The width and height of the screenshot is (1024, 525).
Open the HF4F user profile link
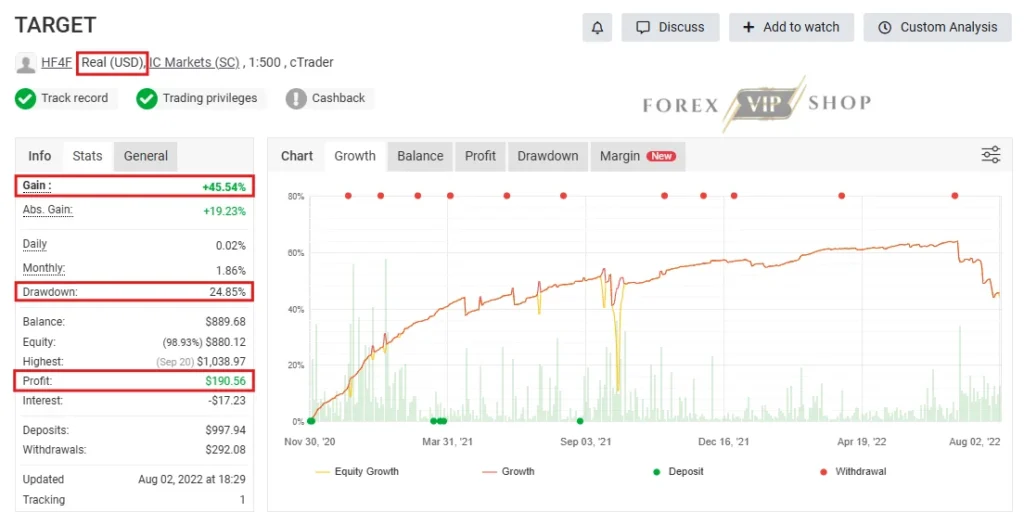click(56, 63)
